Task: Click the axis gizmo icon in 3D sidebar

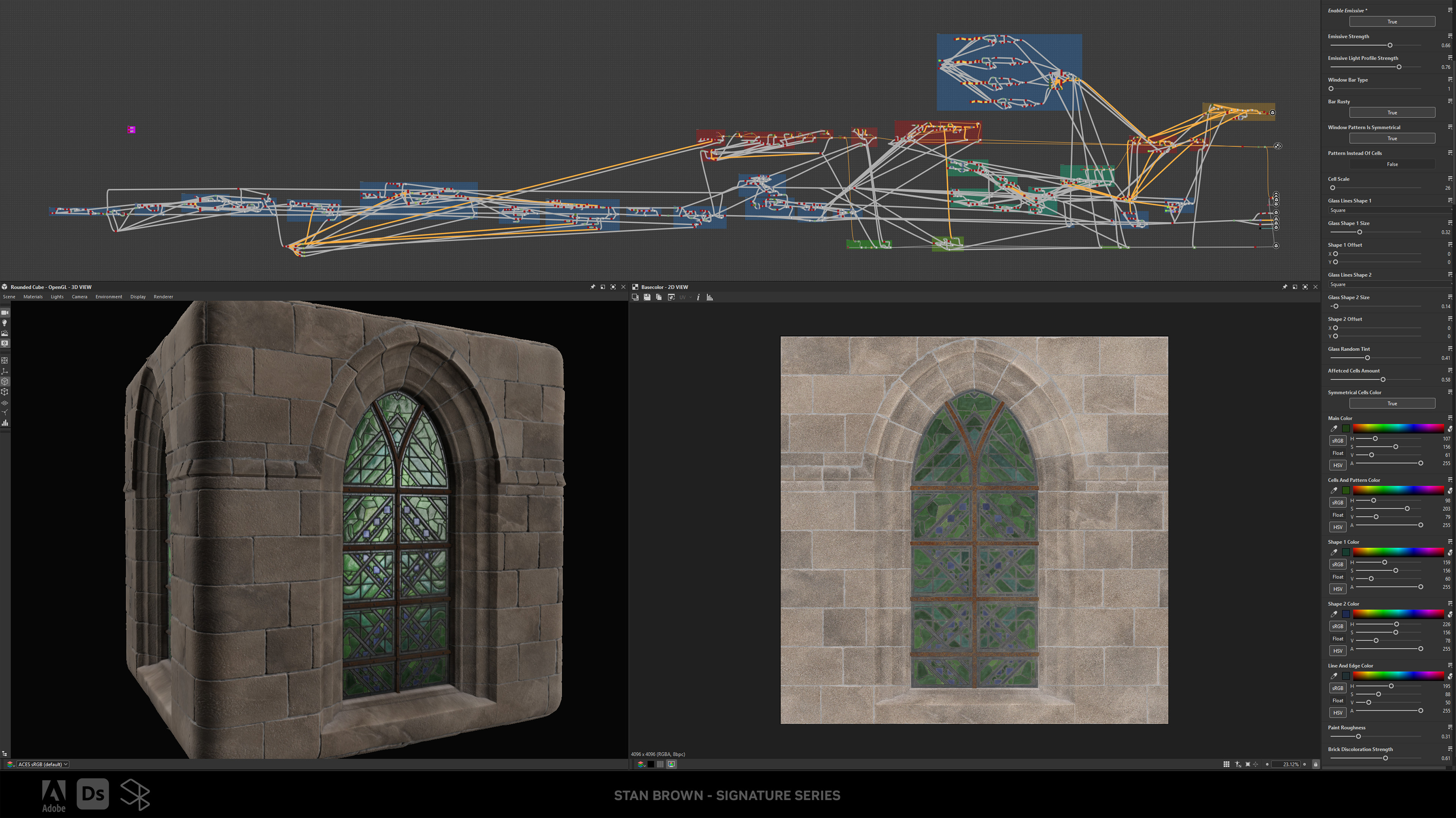Action: pyautogui.click(x=5, y=371)
